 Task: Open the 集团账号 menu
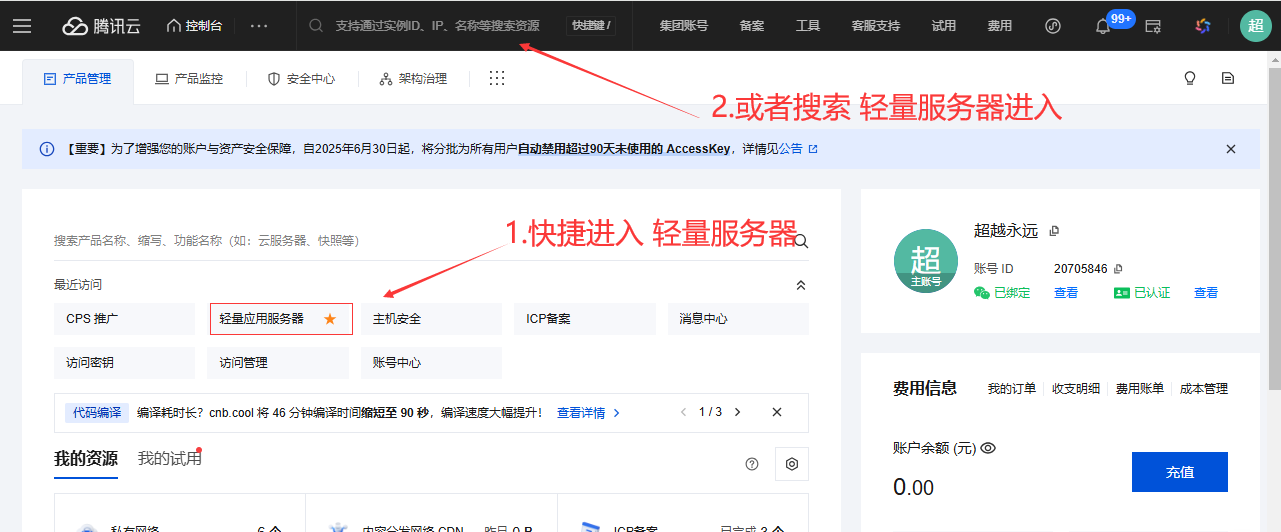tap(684, 26)
